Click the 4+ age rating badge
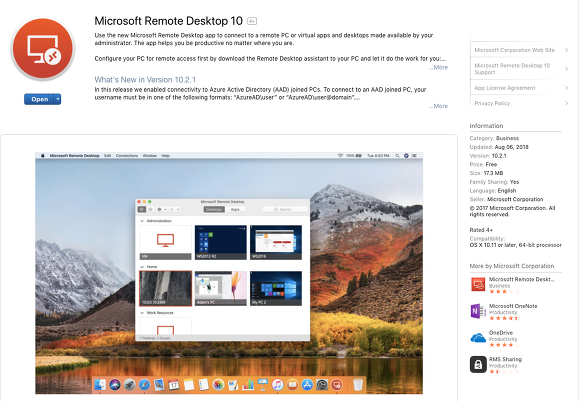This screenshot has width=580, height=401. 252,21
